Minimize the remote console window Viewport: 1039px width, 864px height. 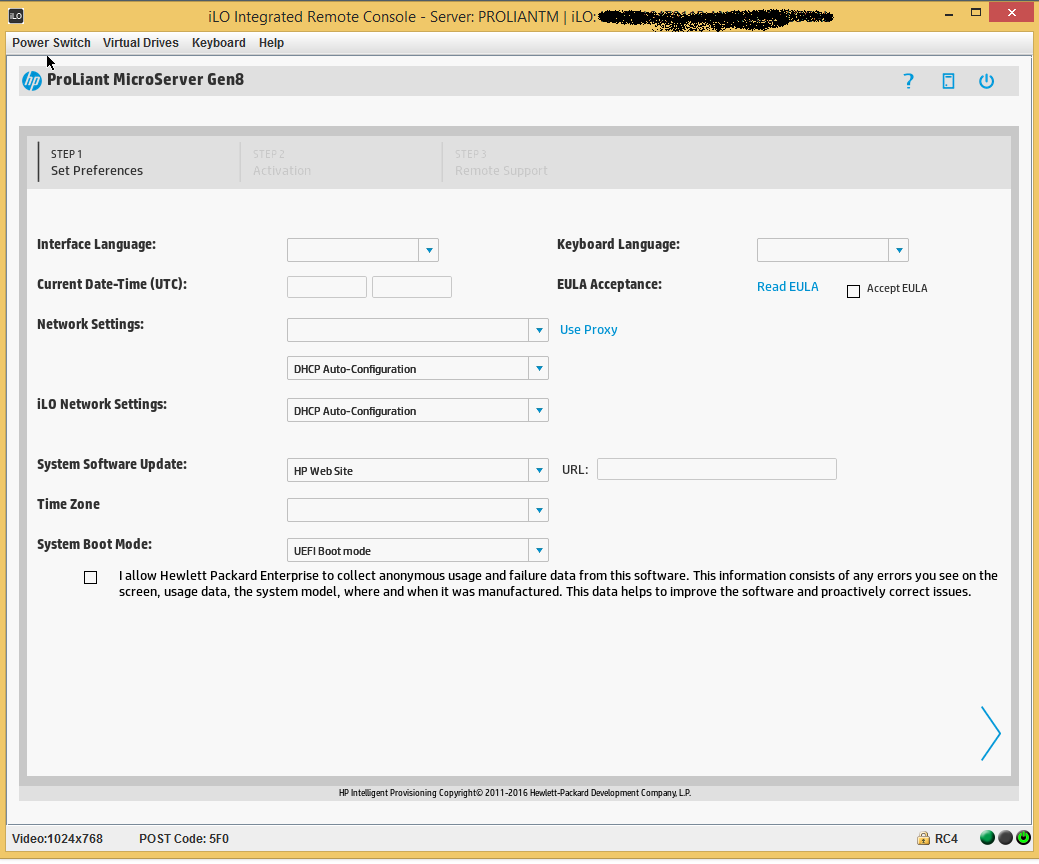949,13
